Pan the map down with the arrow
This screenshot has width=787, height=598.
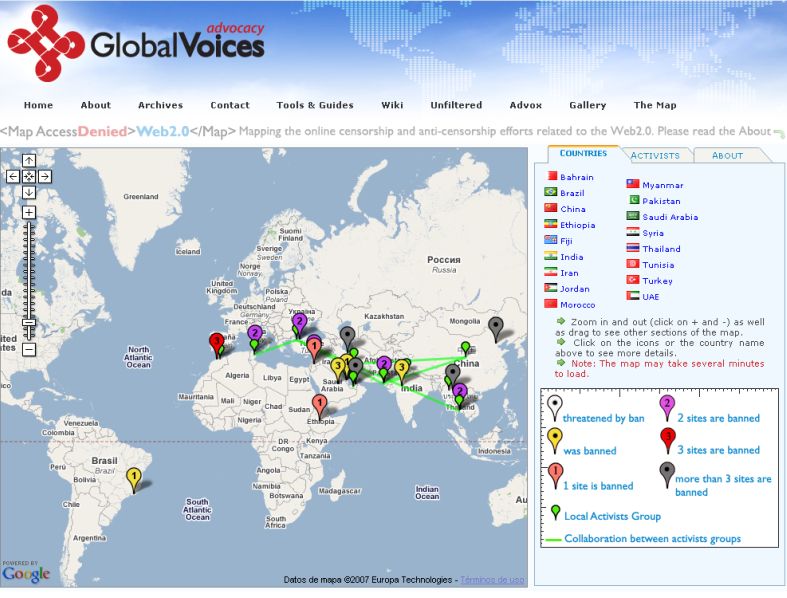[x=29, y=192]
